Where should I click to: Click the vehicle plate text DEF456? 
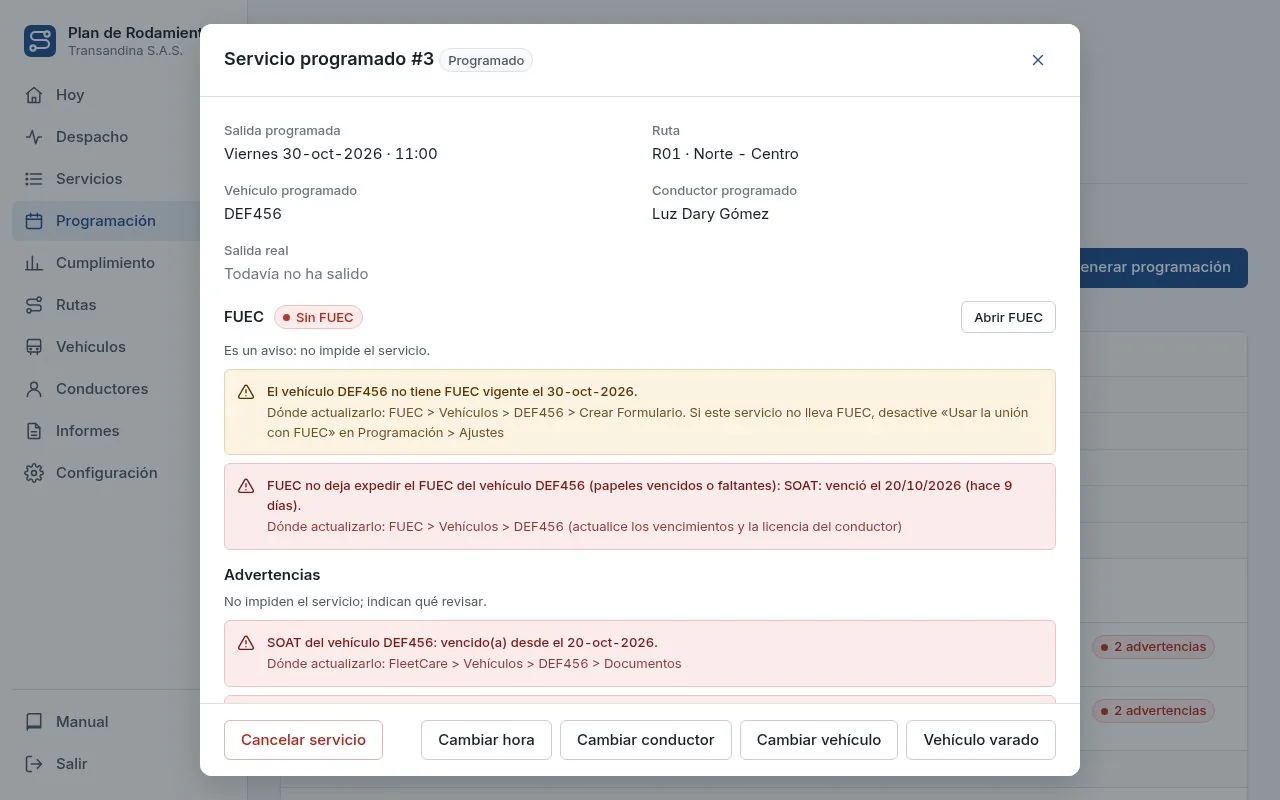253,214
